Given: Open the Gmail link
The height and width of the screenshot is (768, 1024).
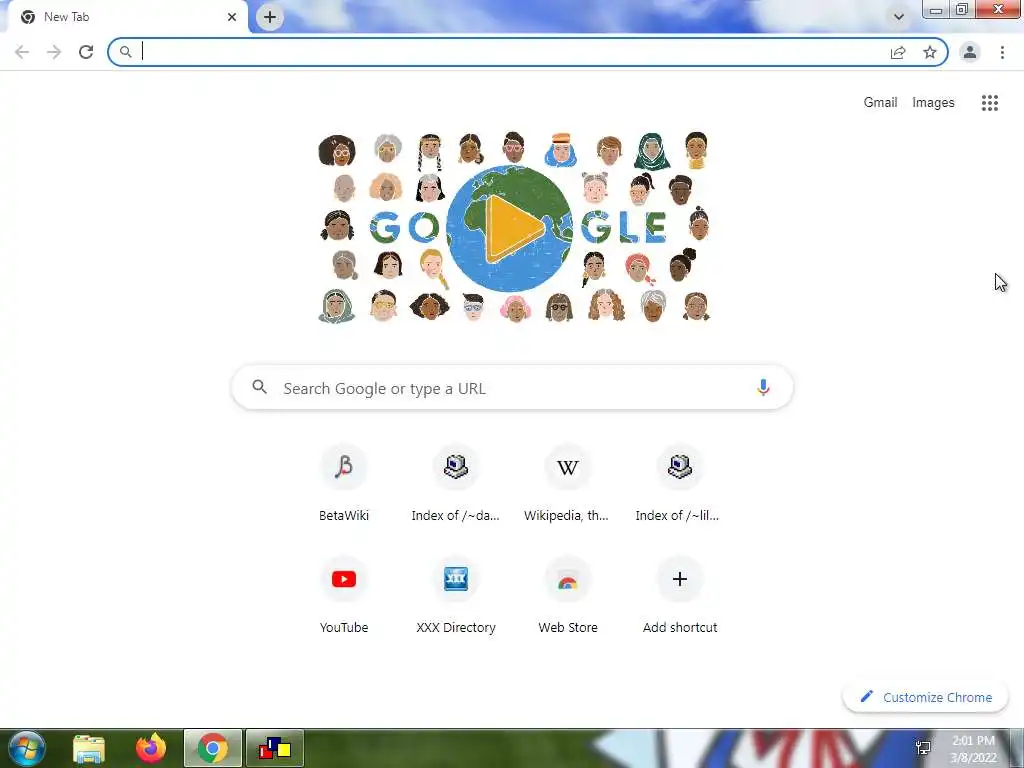Looking at the screenshot, I should (880, 103).
